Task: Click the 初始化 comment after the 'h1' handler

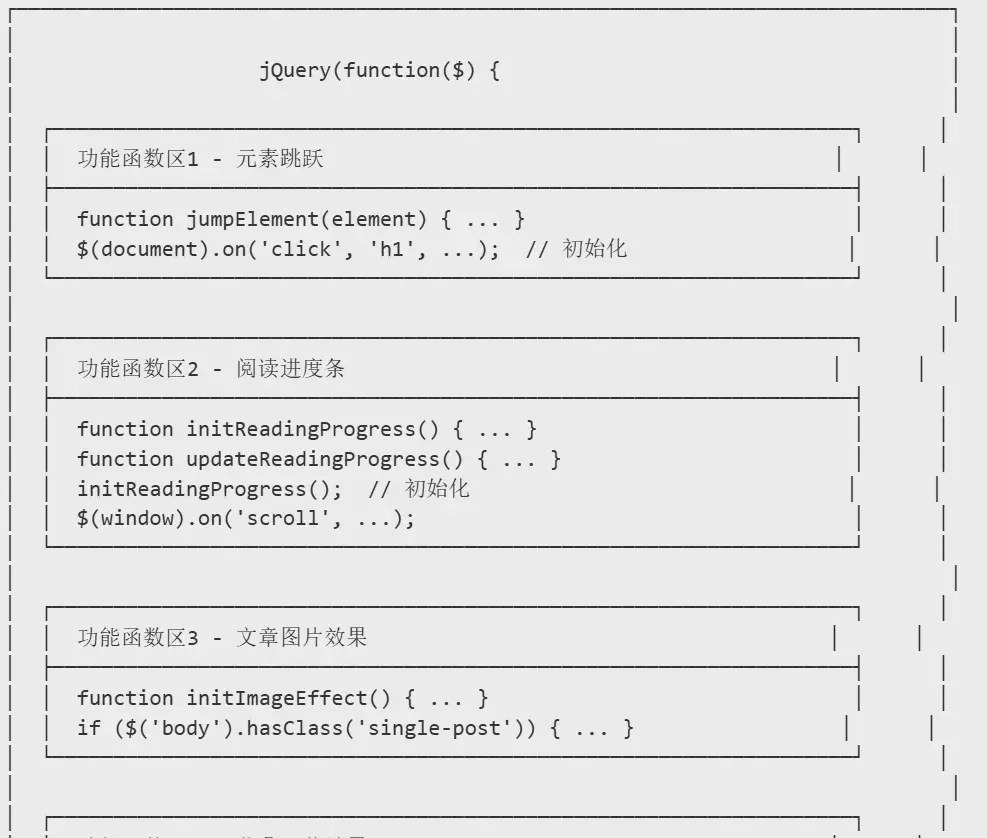Action: click(594, 249)
